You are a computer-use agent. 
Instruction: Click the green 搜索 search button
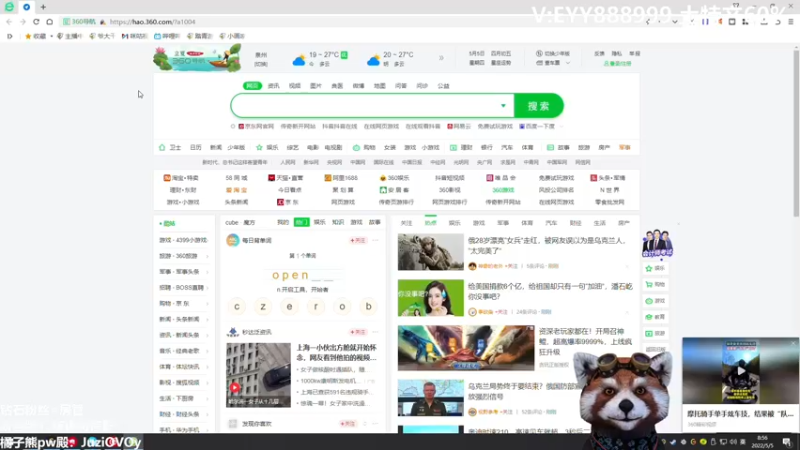pyautogui.click(x=539, y=106)
